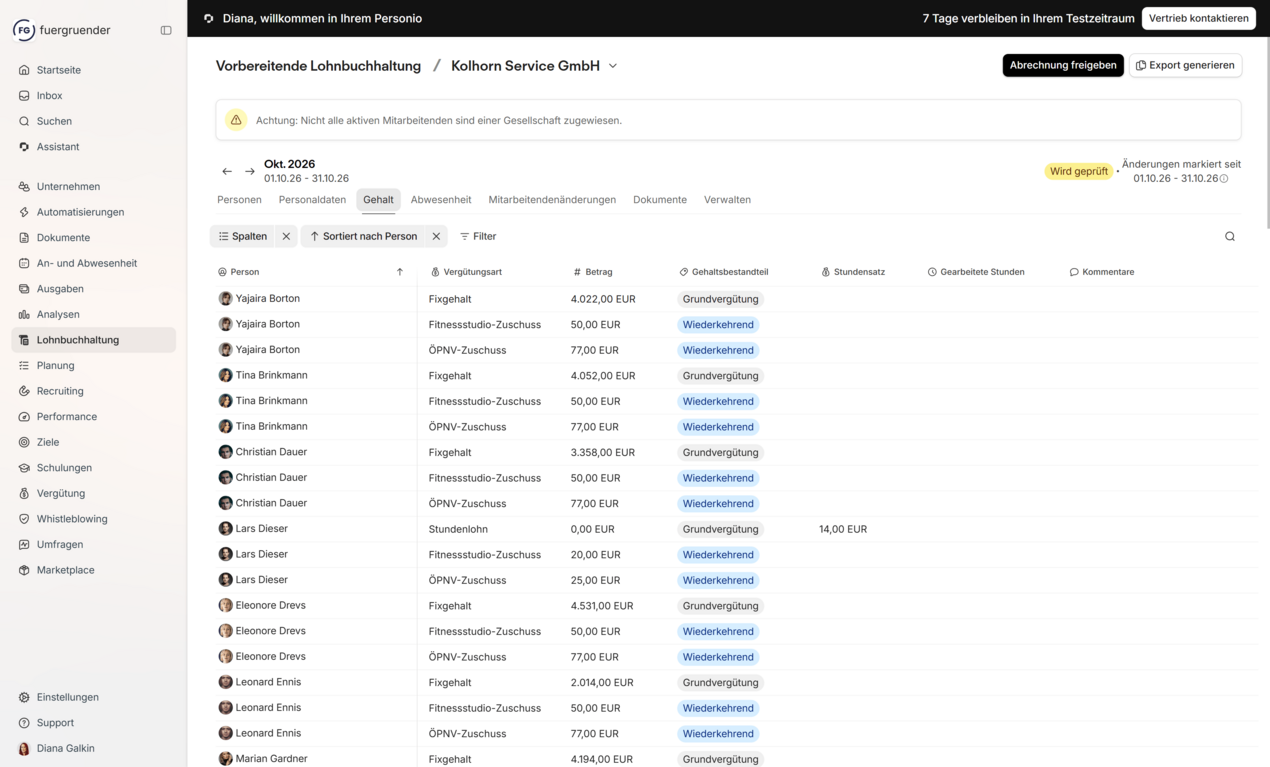Click the 4.531,00 EUR amount cell
The width and height of the screenshot is (1270, 767).
coord(602,606)
